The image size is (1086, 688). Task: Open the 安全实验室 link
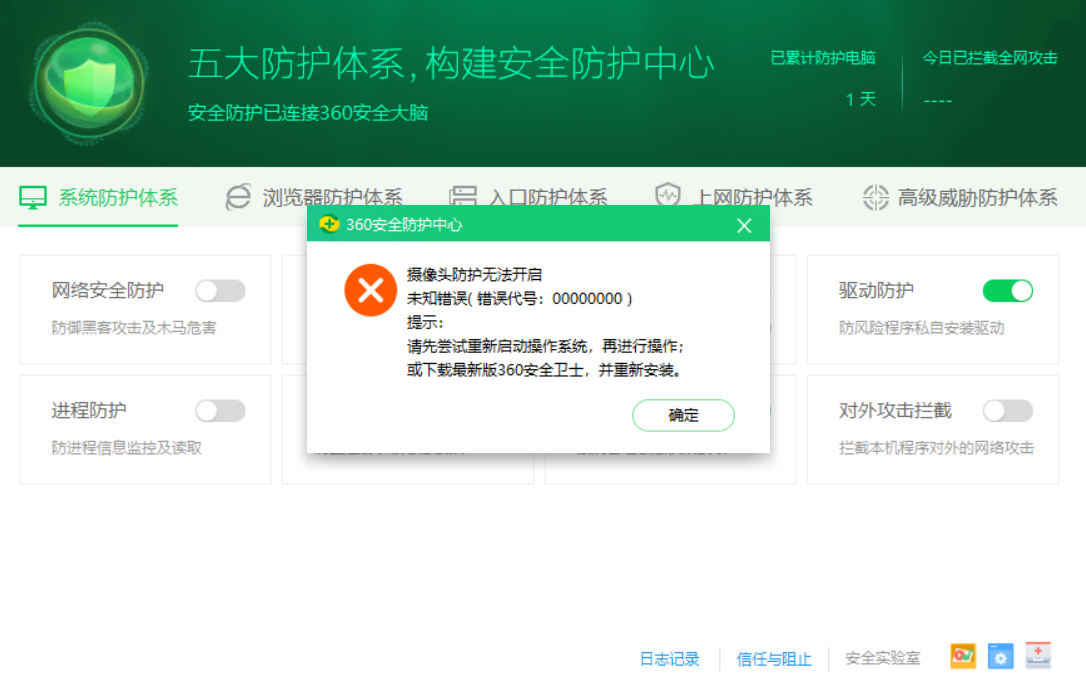[882, 658]
